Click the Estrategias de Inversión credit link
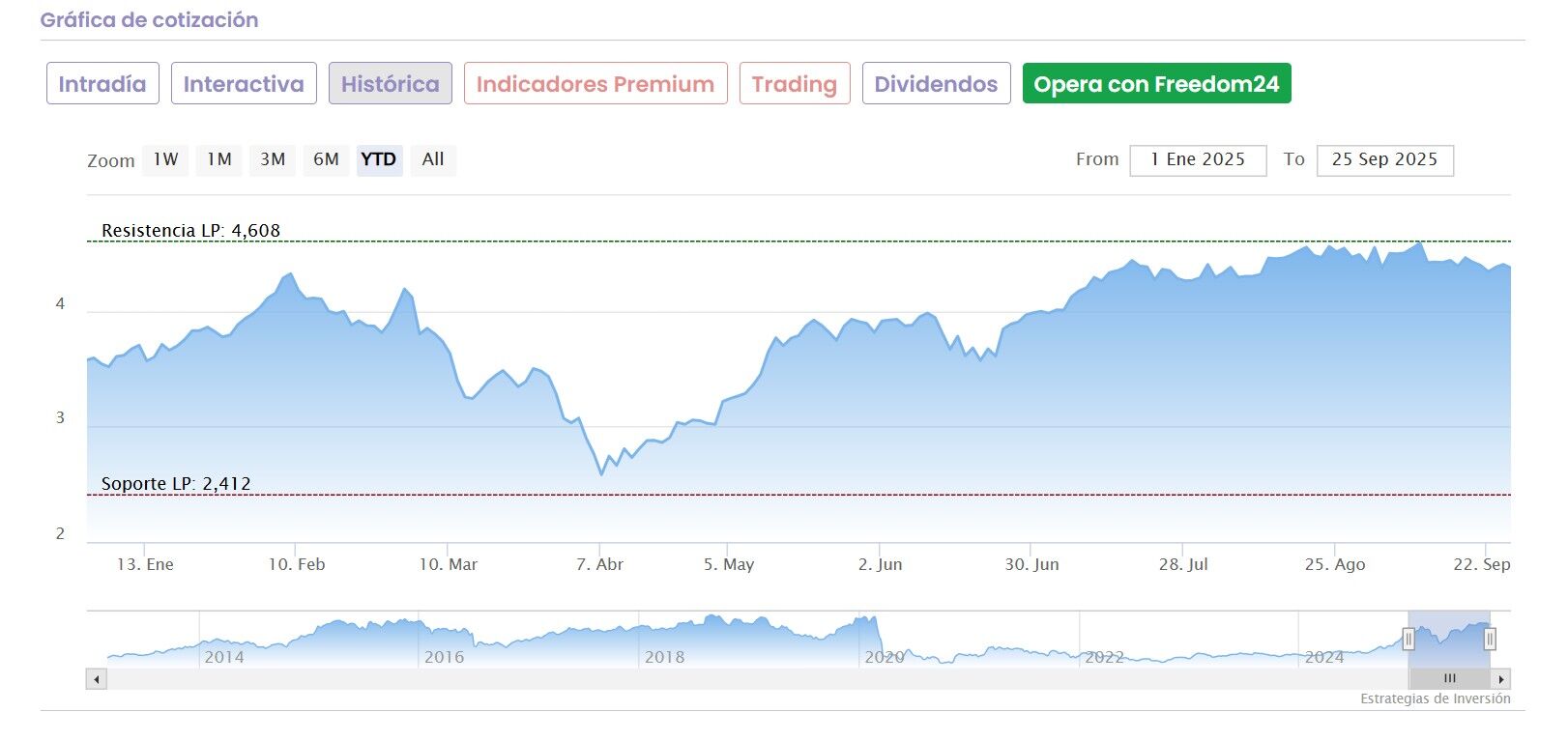The image size is (1568, 741). pyautogui.click(x=1435, y=698)
